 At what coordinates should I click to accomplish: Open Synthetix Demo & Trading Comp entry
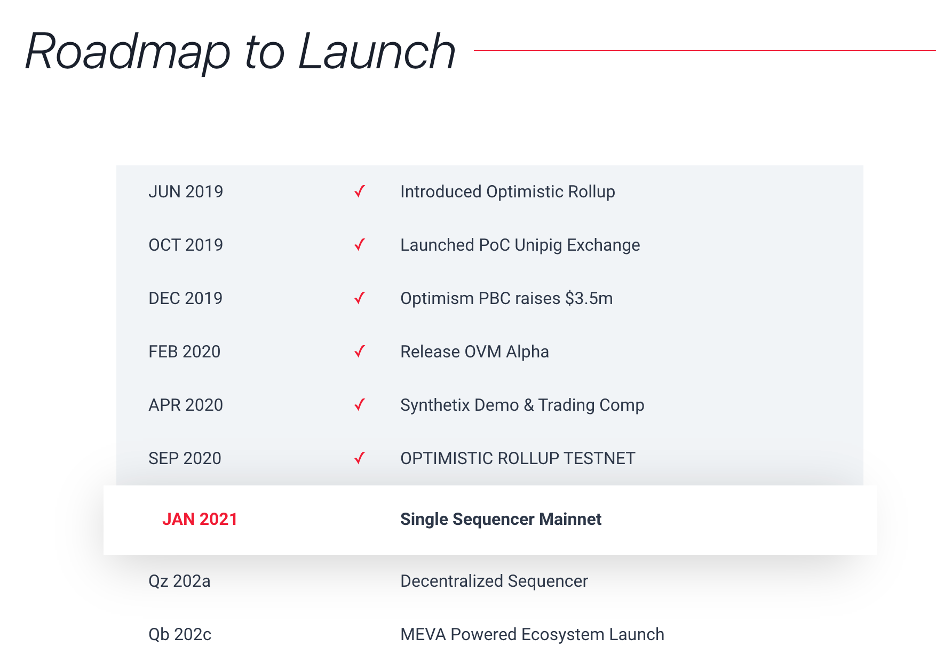pyautogui.click(x=522, y=405)
